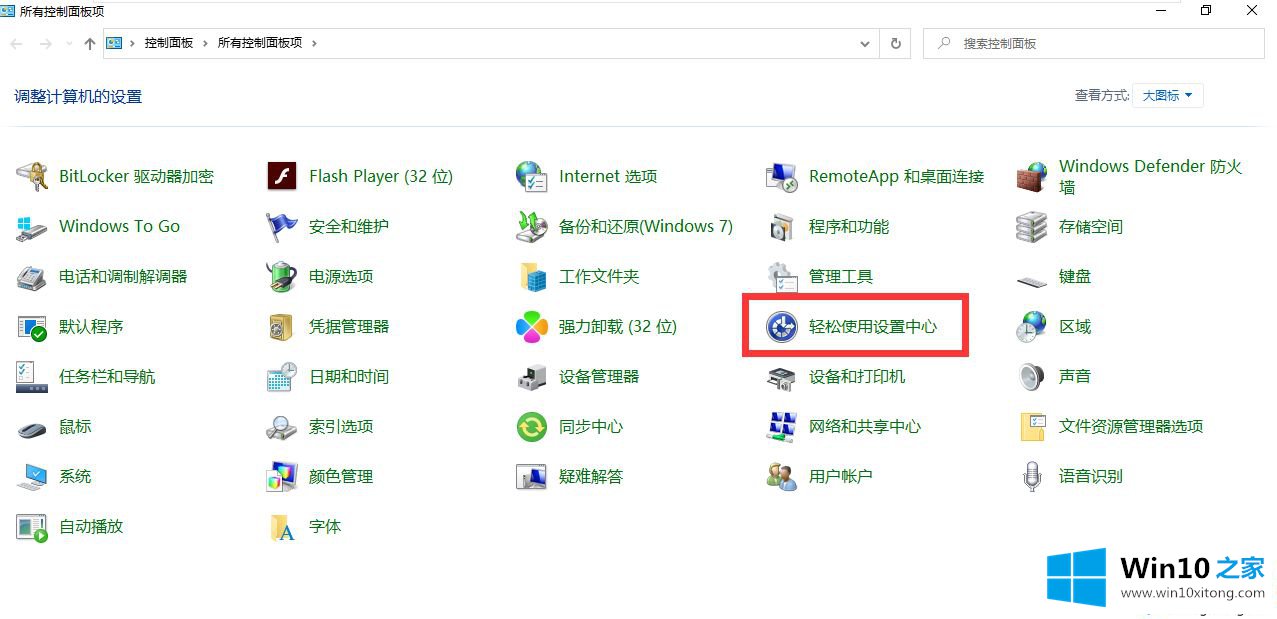1277x619 pixels.
Task: Click the 强力卸载 (32 位) colorful icon
Action: [532, 327]
